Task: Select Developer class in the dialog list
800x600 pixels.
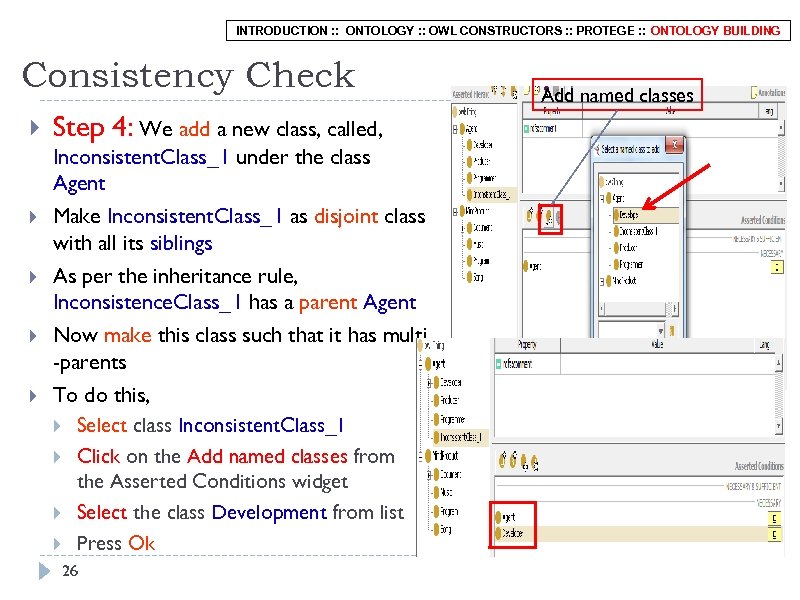Action: [646, 215]
